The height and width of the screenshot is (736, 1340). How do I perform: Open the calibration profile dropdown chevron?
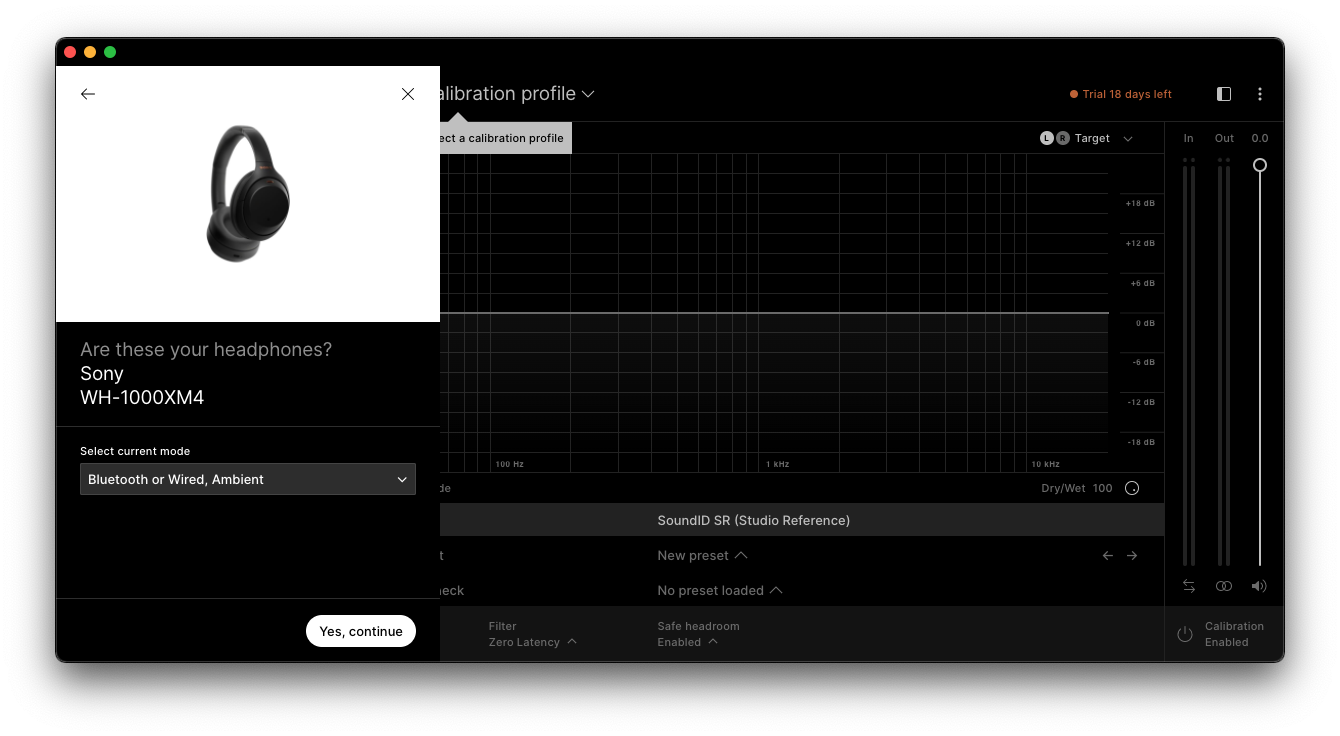click(x=588, y=94)
